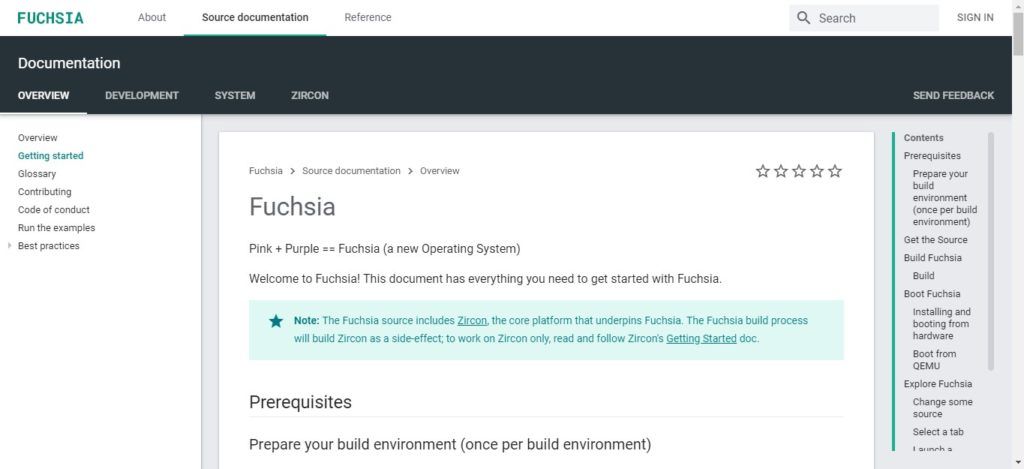This screenshot has height=469, width=1024.
Task: Focus the Search input field
Action: tap(864, 18)
